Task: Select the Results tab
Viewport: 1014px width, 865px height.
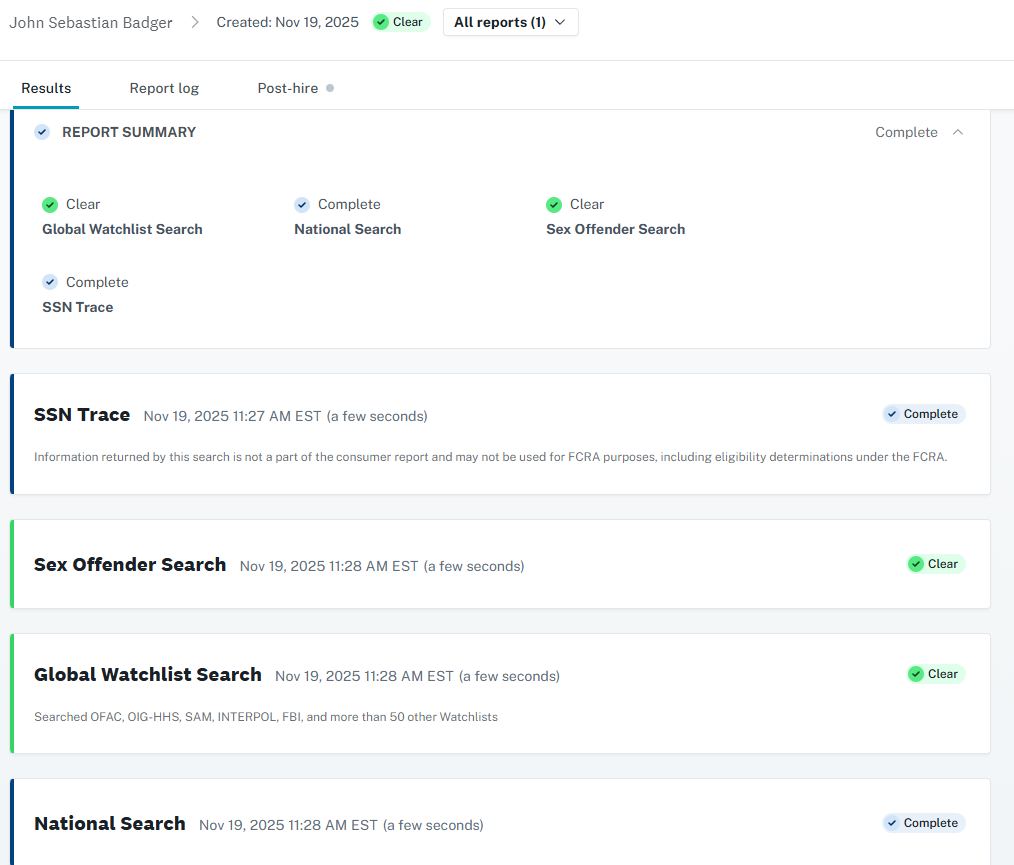Action: coord(46,88)
